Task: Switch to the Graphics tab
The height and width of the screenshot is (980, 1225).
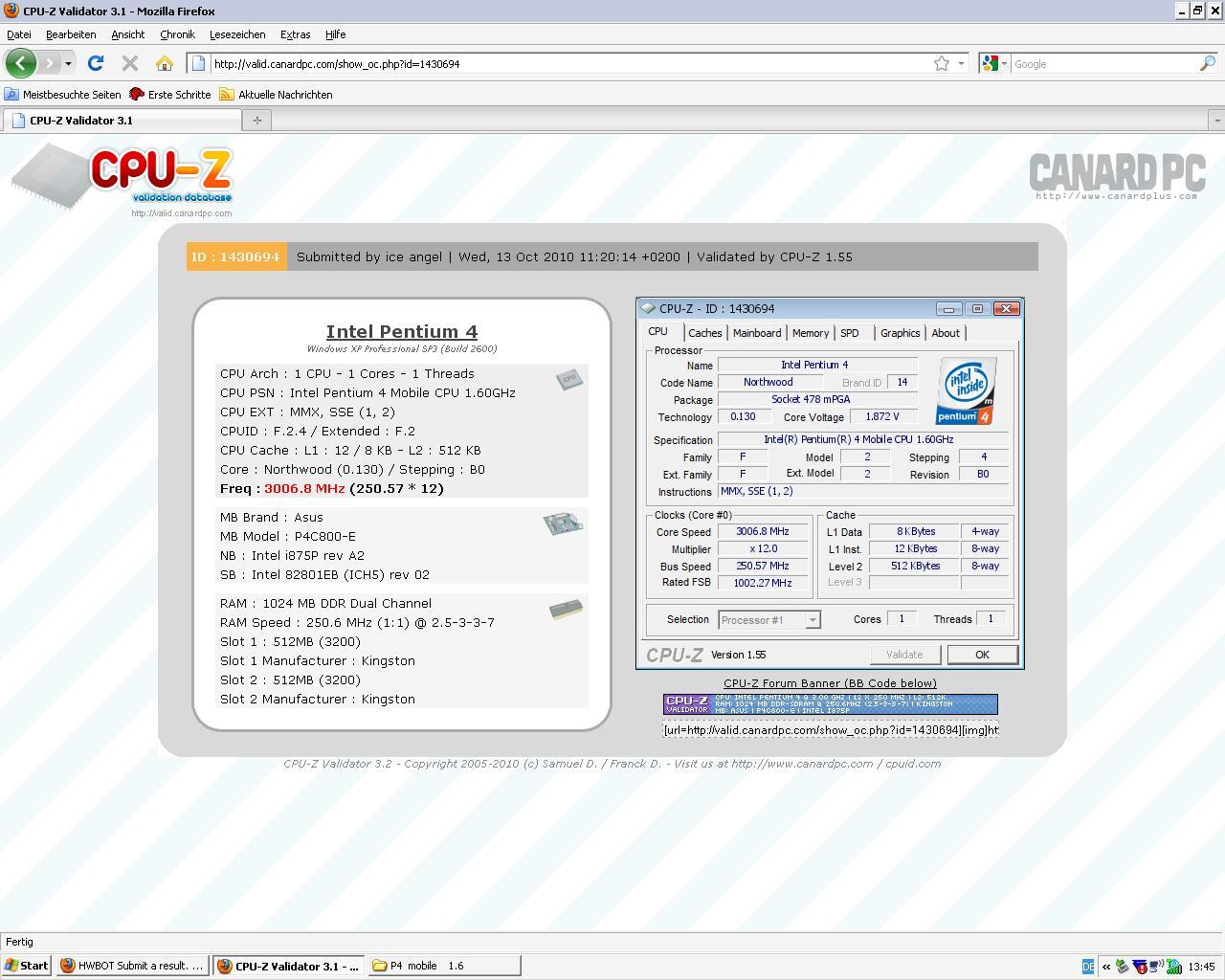Action: [900, 333]
